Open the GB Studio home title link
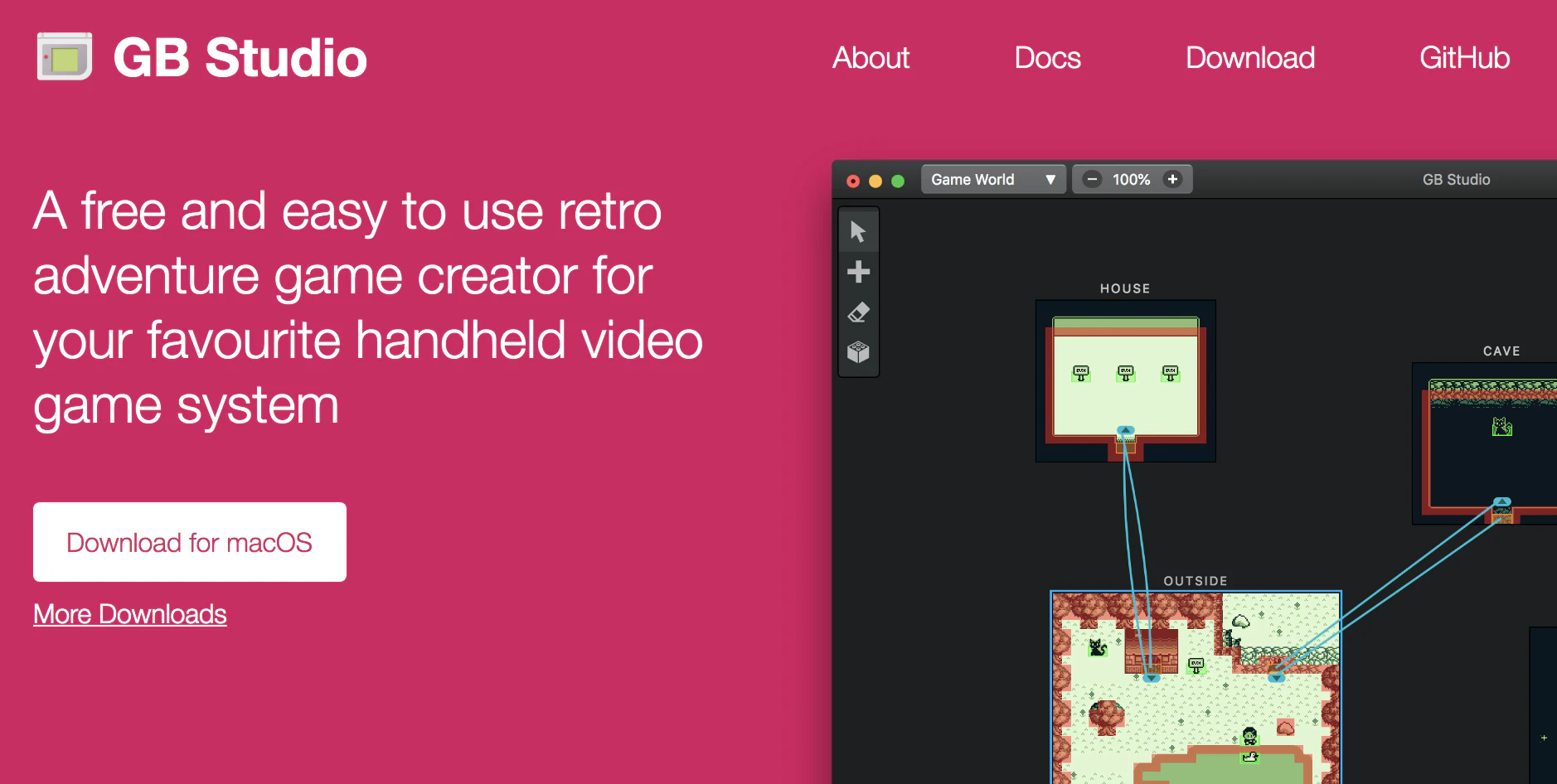This screenshot has height=784, width=1557. (x=240, y=58)
